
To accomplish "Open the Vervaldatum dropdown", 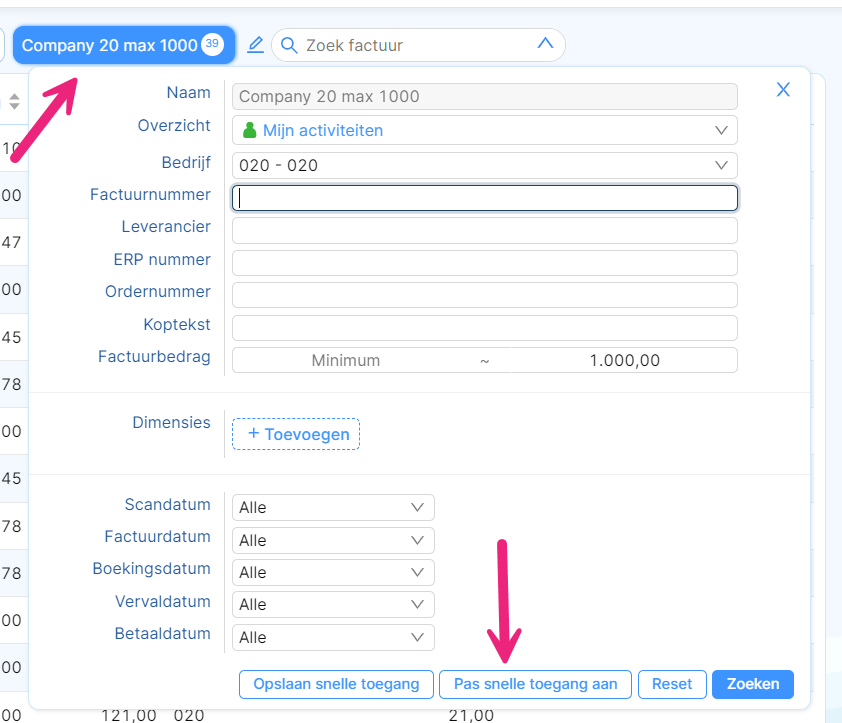I will (x=333, y=605).
